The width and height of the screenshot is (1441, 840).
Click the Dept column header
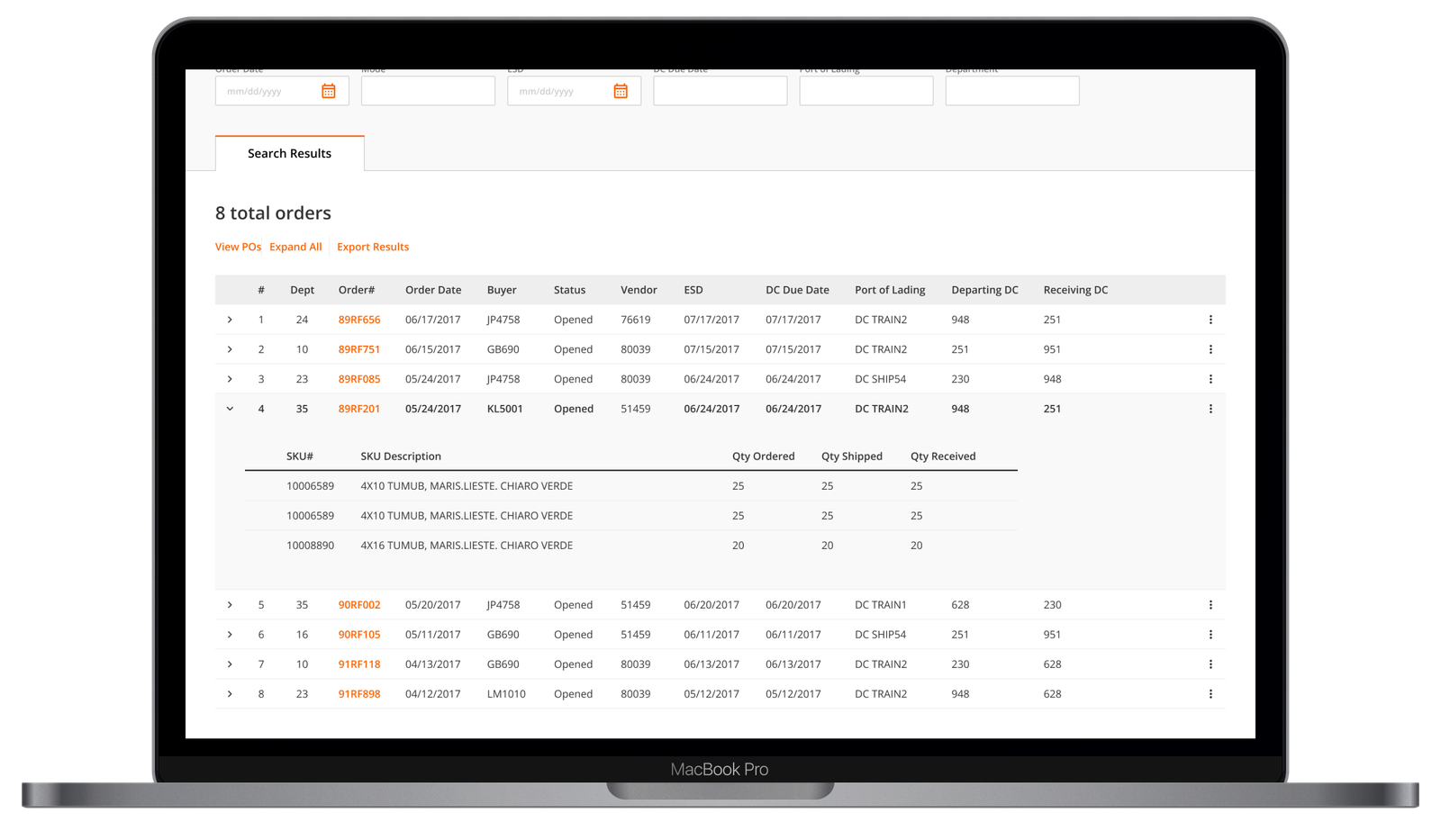(303, 290)
